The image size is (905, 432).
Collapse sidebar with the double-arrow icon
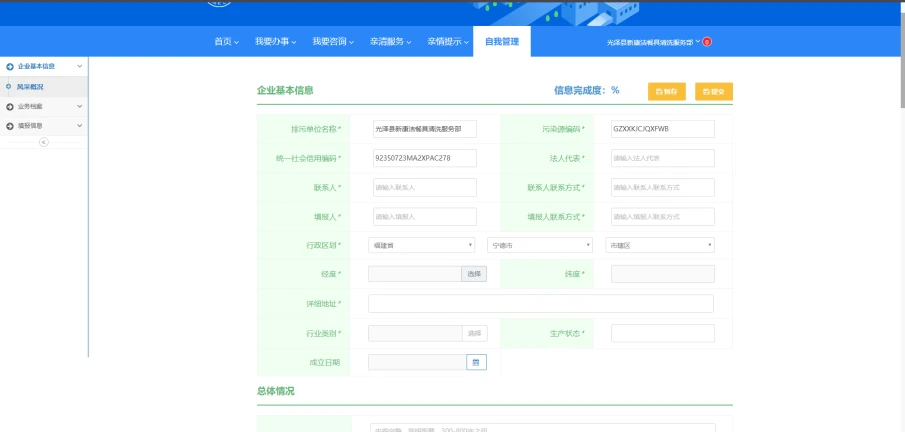point(43,142)
